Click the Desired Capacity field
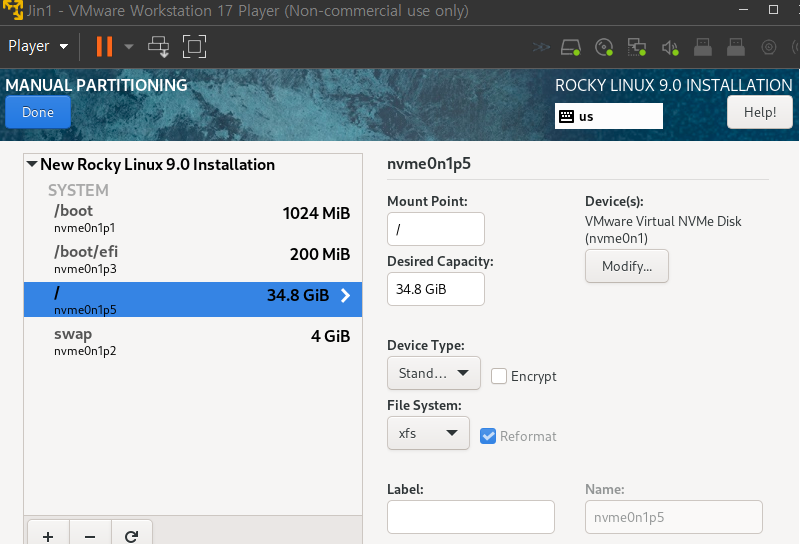The width and height of the screenshot is (800, 544). [436, 289]
